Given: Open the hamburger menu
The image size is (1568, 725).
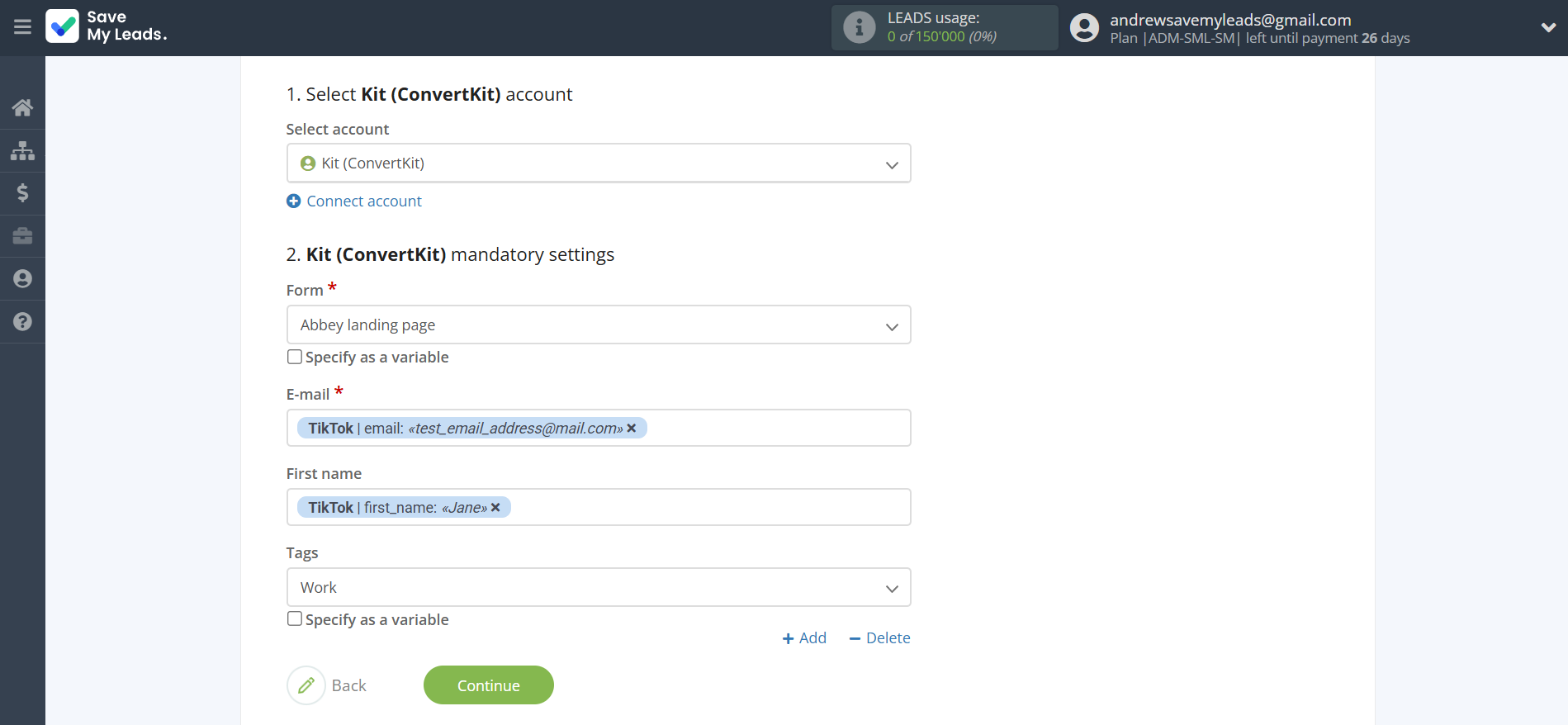Looking at the screenshot, I should 22,27.
